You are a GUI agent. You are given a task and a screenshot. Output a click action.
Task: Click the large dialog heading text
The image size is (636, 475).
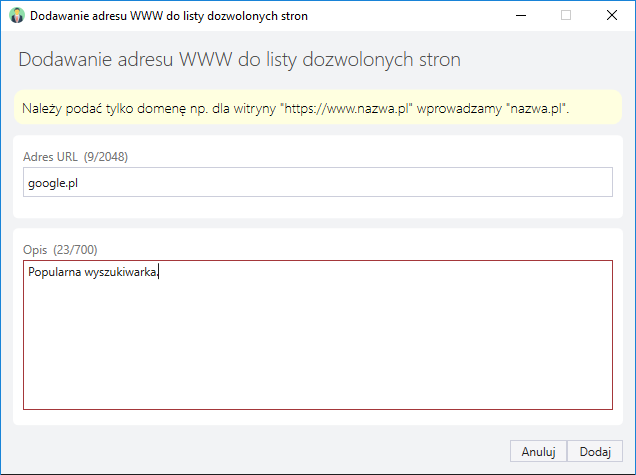[x=239, y=60]
